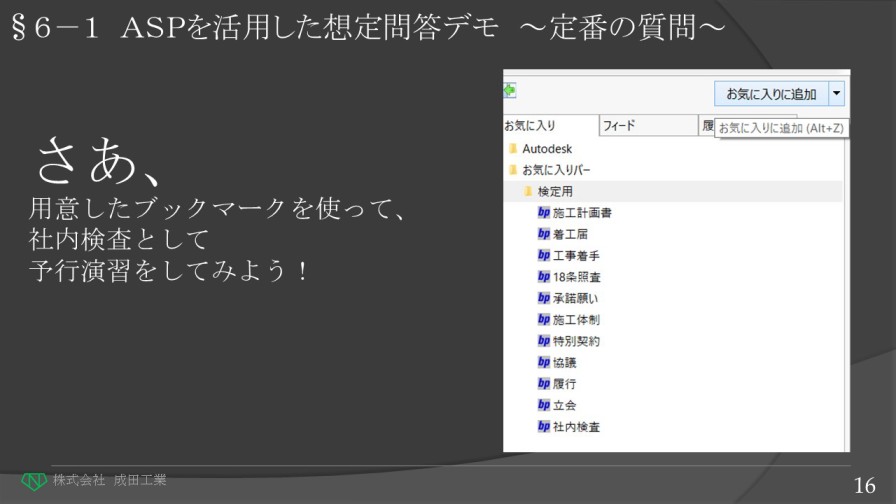Click the bp icon beside 施工計画書
Screen dimensions: 896x504
544,213
